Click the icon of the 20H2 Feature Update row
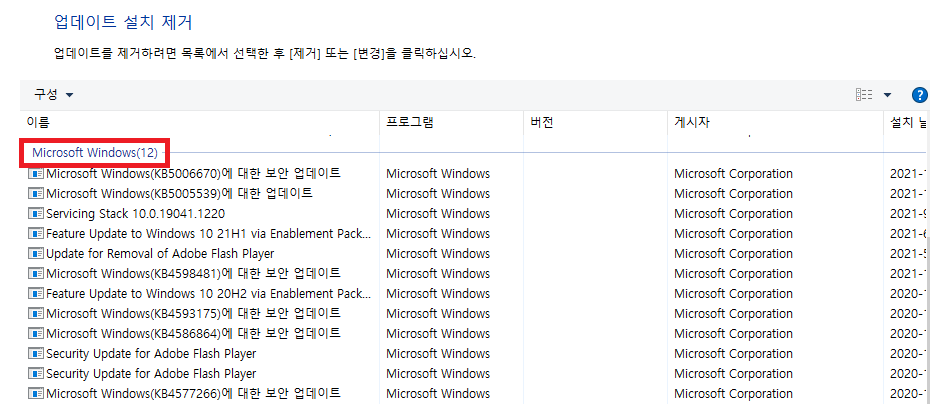Screen dimensions: 930x404 pyautogui.click(x=36, y=294)
